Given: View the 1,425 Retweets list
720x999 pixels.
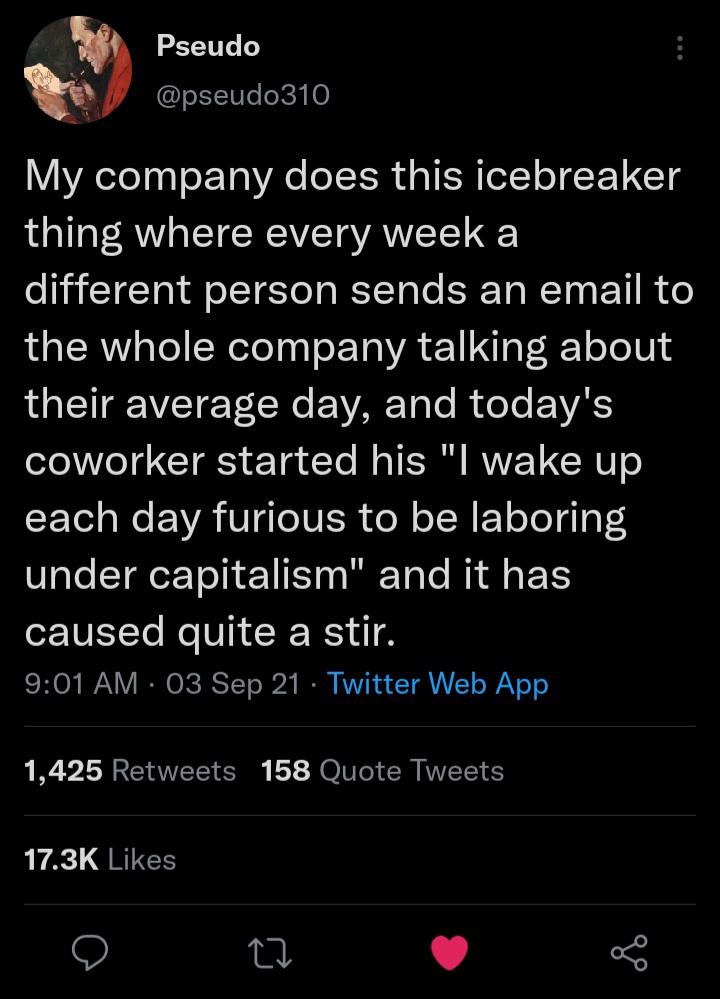Looking at the screenshot, I should (130, 771).
